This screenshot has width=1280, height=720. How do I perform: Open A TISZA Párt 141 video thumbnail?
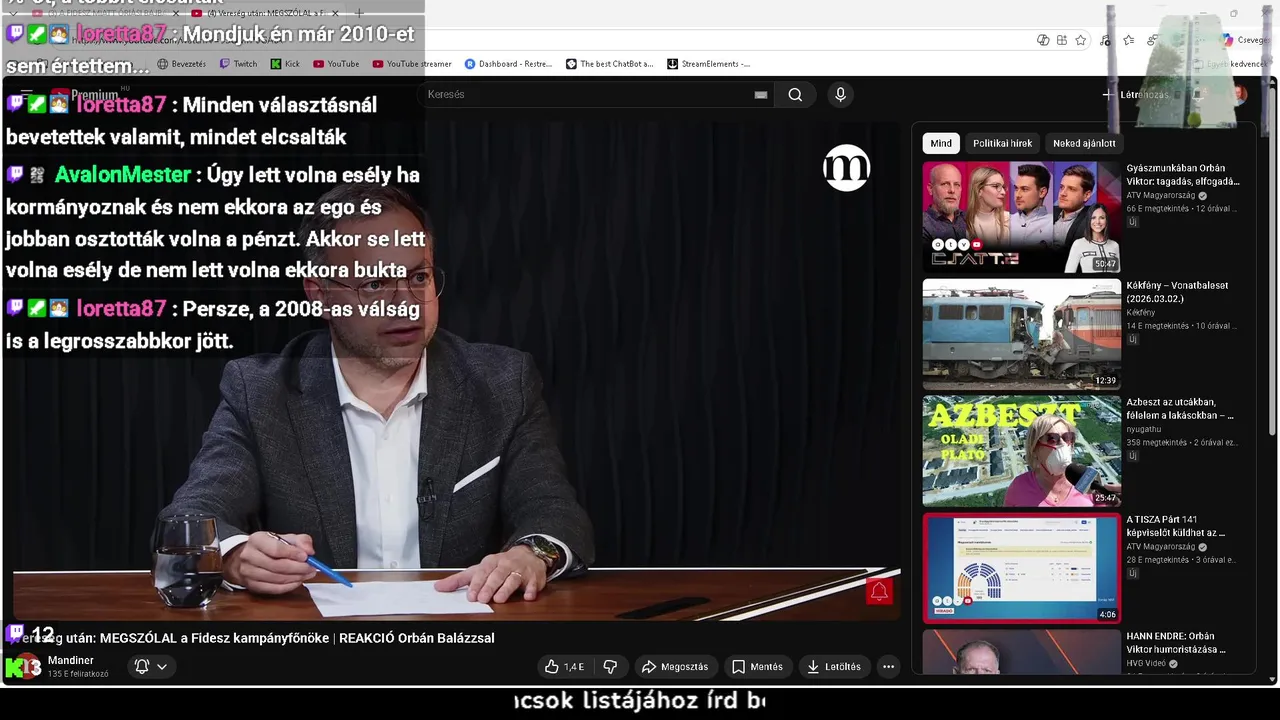1021,568
